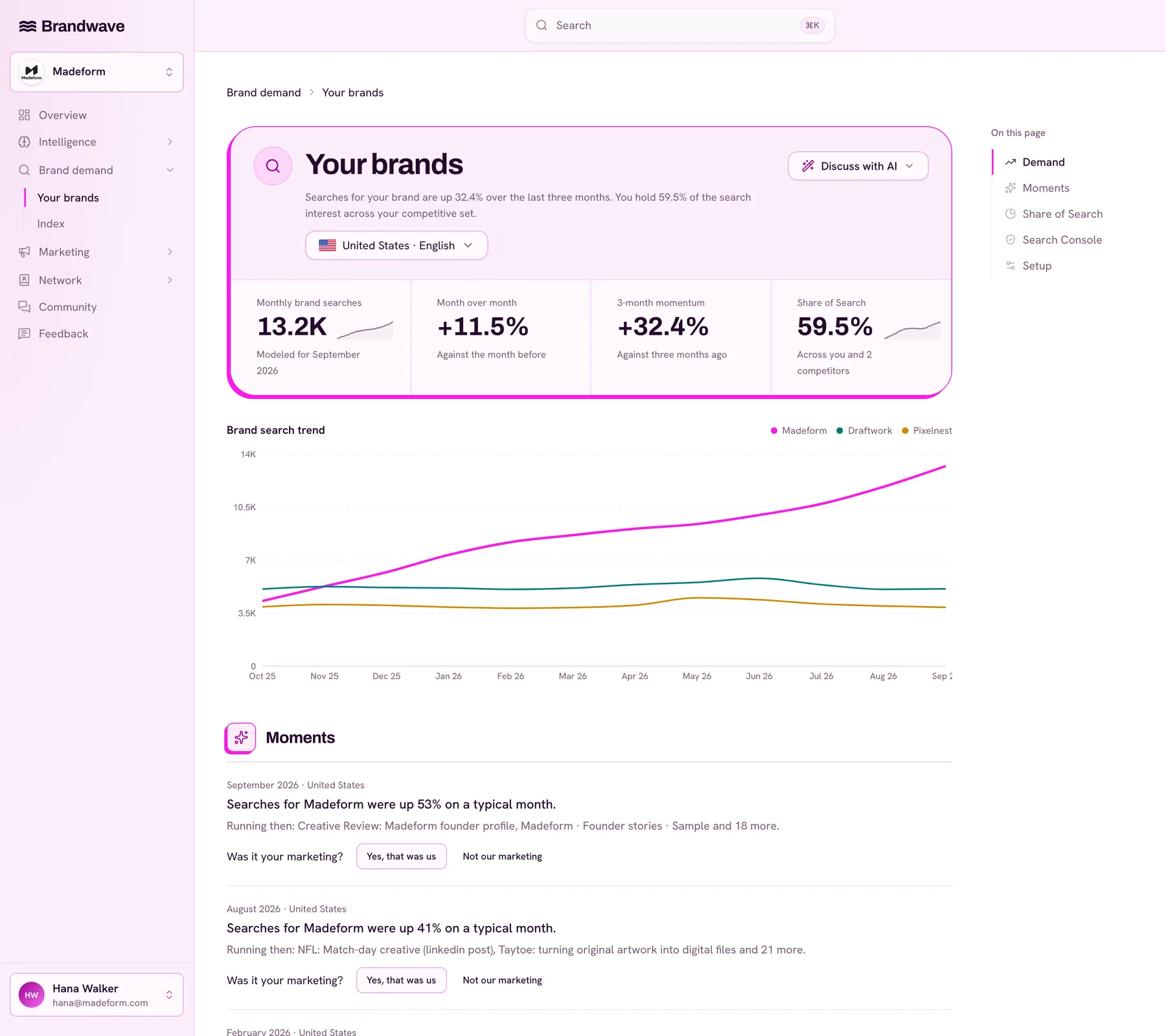Click the Brand demand magnifier icon
Screen dimensions: 1166x1036
coord(25,170)
